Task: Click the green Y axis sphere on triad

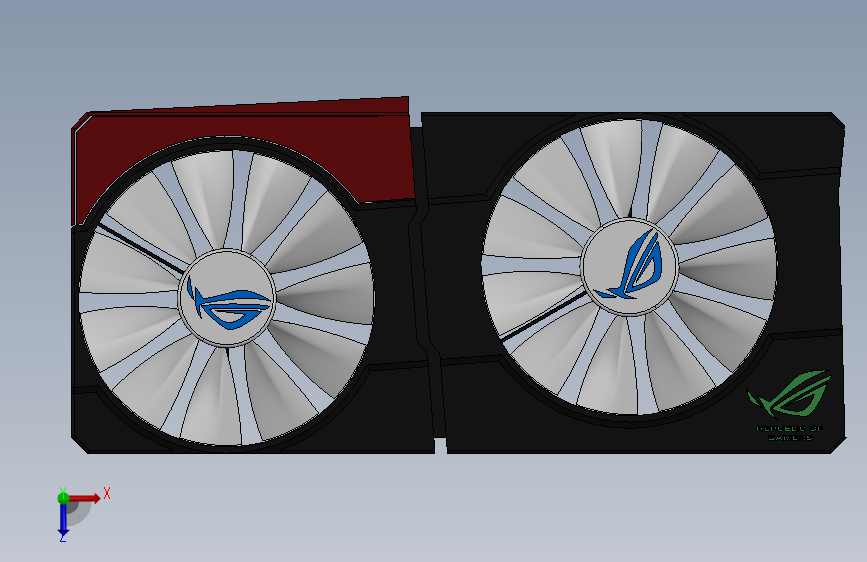Action: [63, 498]
